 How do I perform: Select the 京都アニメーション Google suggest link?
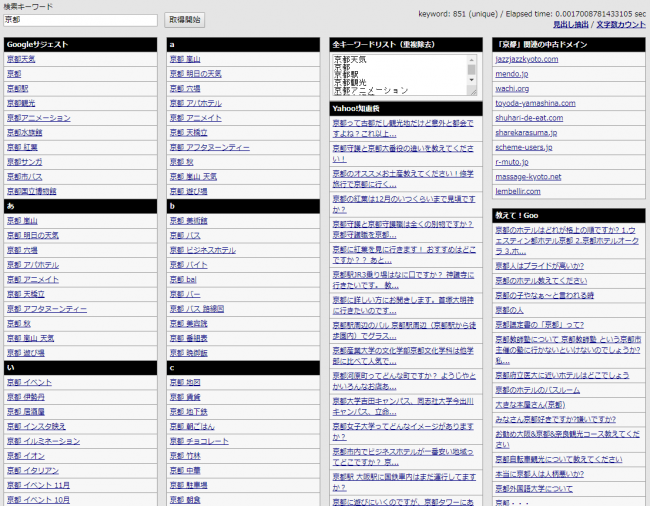coord(39,118)
